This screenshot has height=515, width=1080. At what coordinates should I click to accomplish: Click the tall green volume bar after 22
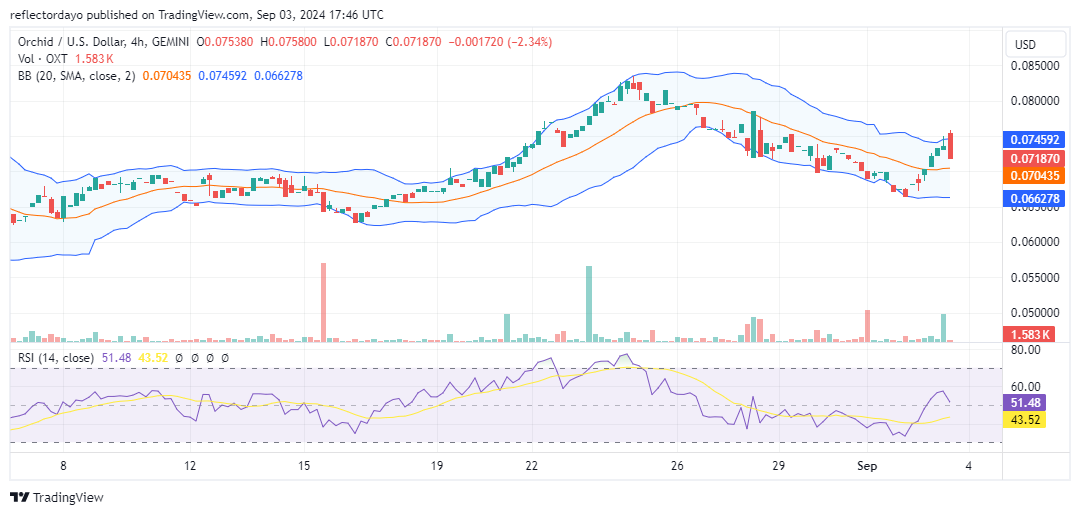pyautogui.click(x=589, y=304)
